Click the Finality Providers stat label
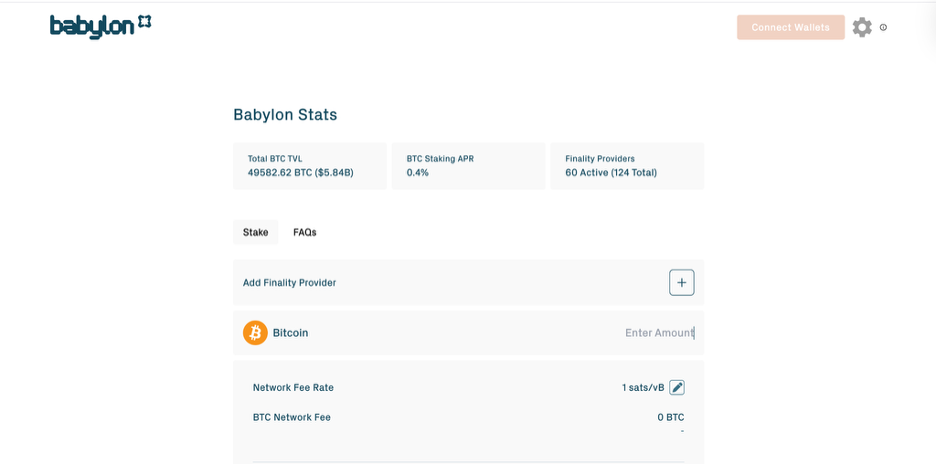This screenshot has width=936, height=464. point(600,159)
